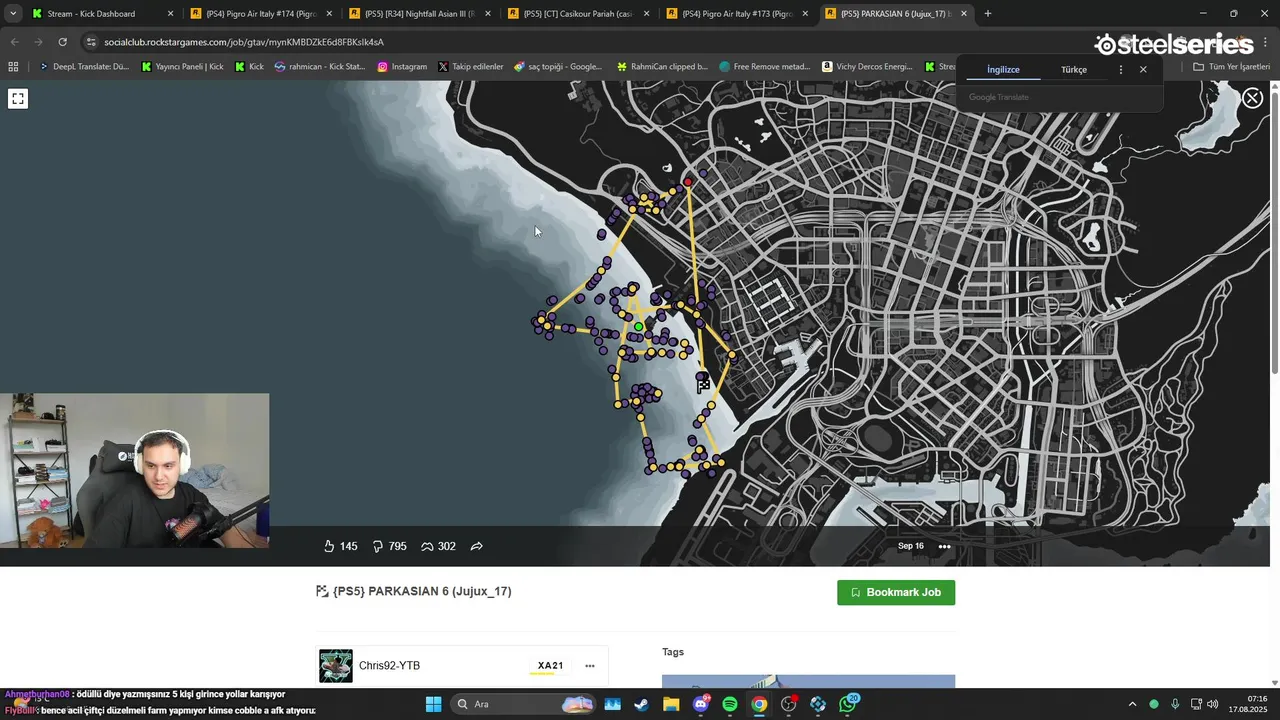Switch to the Pigro Air Italy #174 tab
The width and height of the screenshot is (1280, 720).
261,14
